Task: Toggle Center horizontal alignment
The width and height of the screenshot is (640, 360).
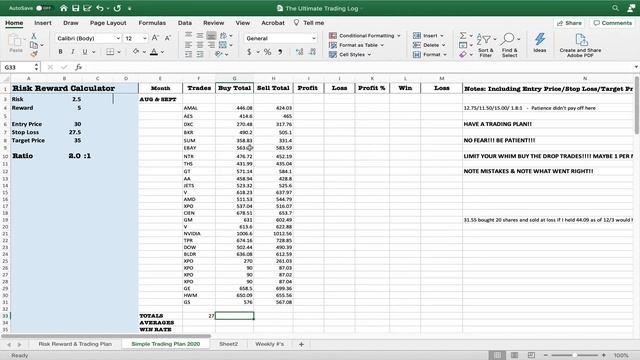Action: [200, 45]
